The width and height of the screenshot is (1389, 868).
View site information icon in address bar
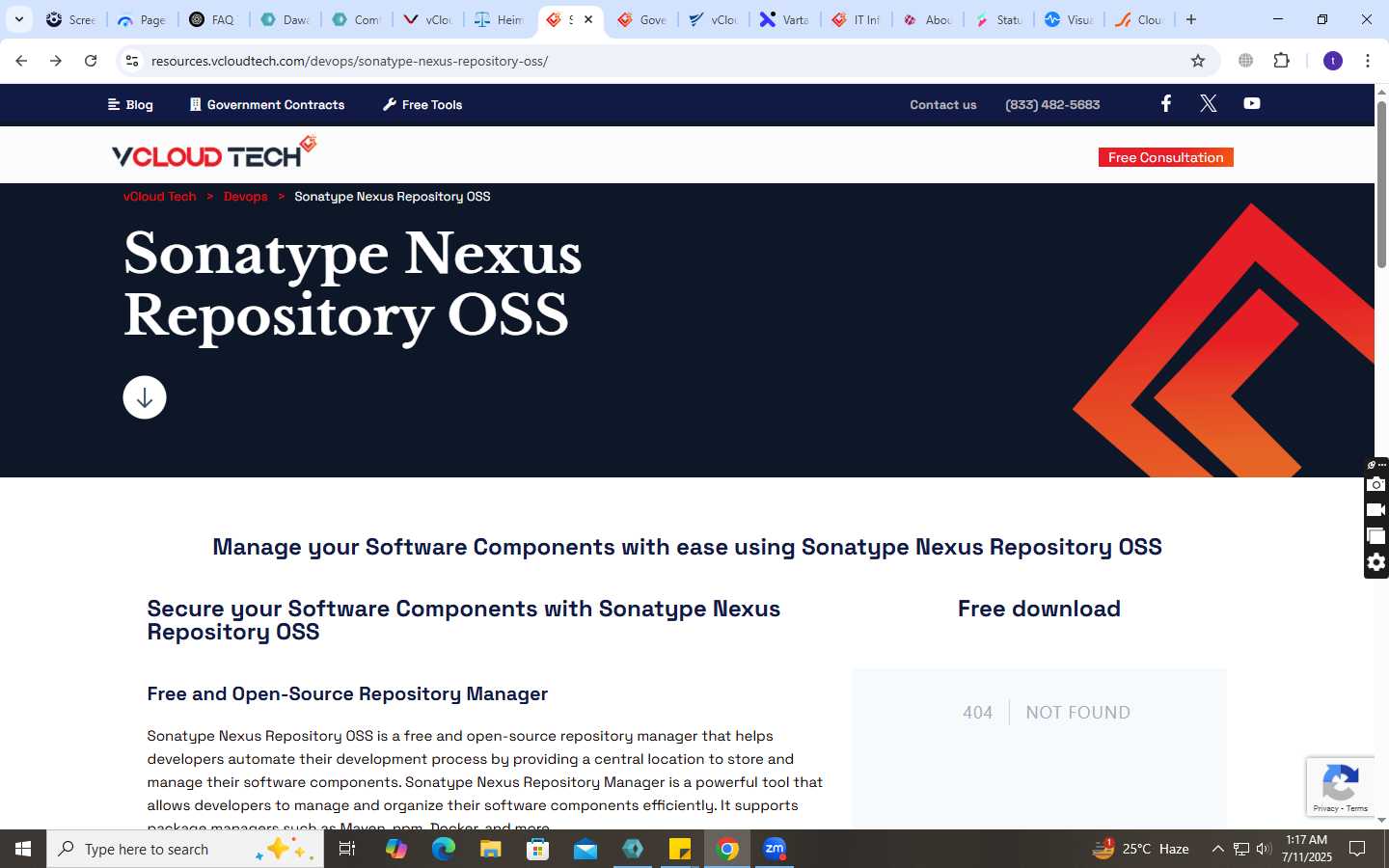[x=132, y=61]
